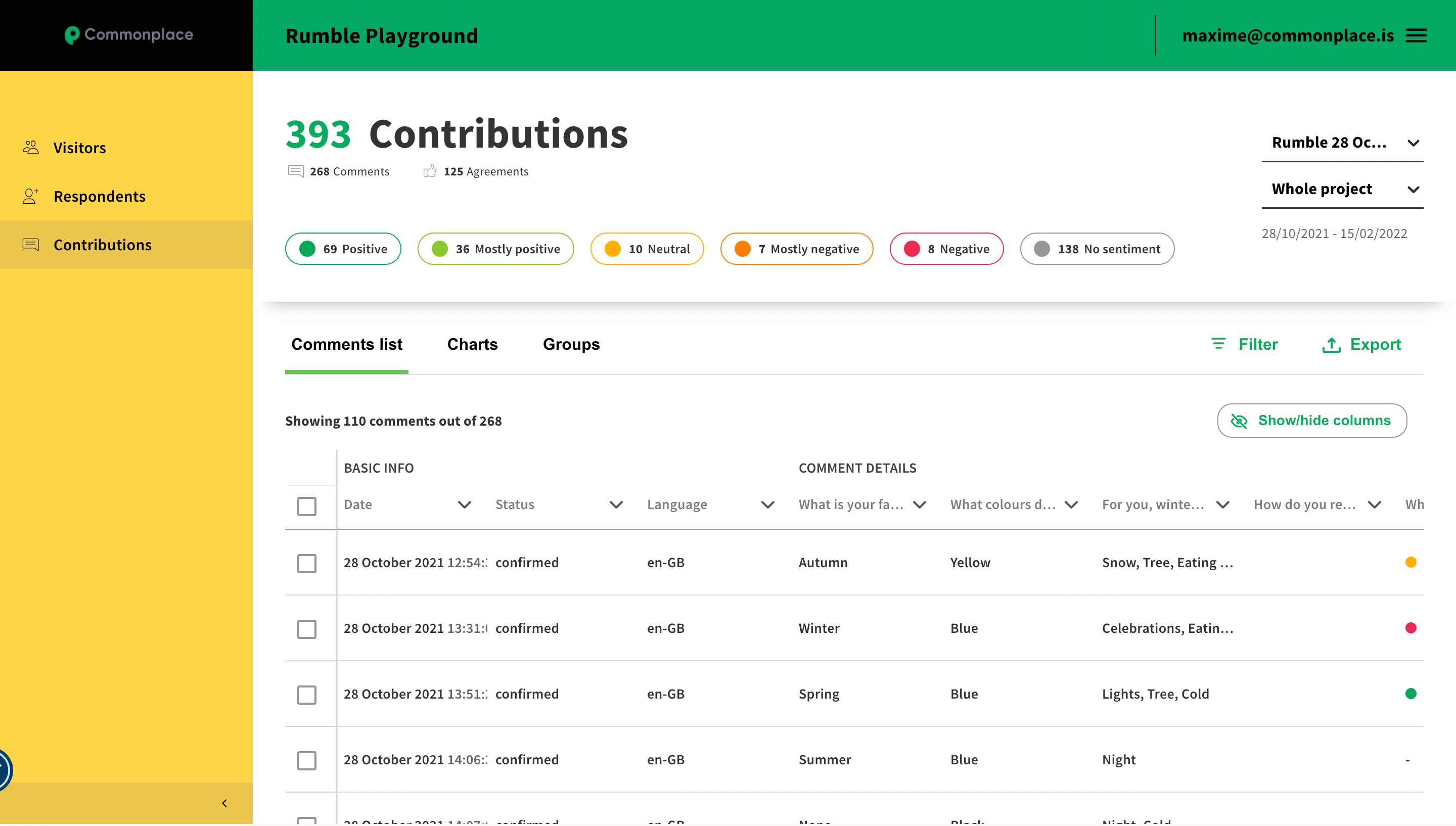
Task: Click the Filter lines icon
Action: (1218, 344)
